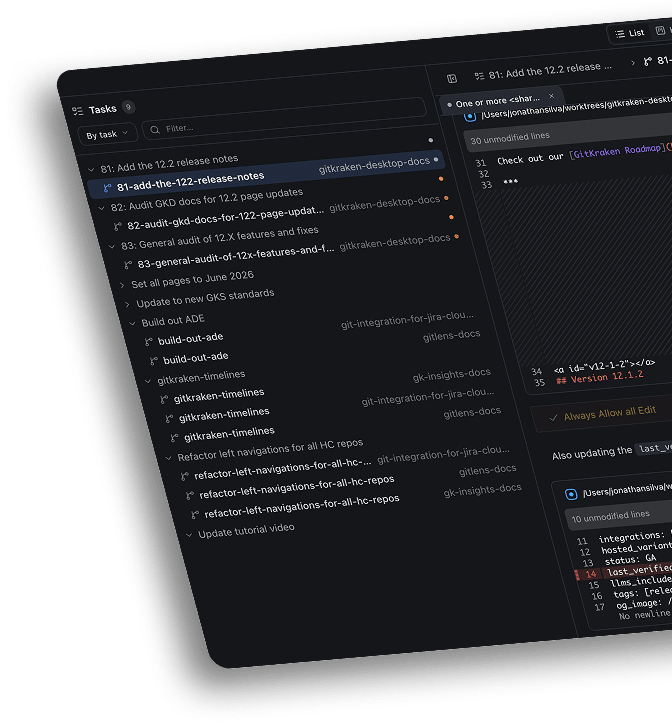This screenshot has width=672, height=726.
Task: Select refactor-left-navigations-for-all-hc-... branch for jira
Action: pos(283,469)
